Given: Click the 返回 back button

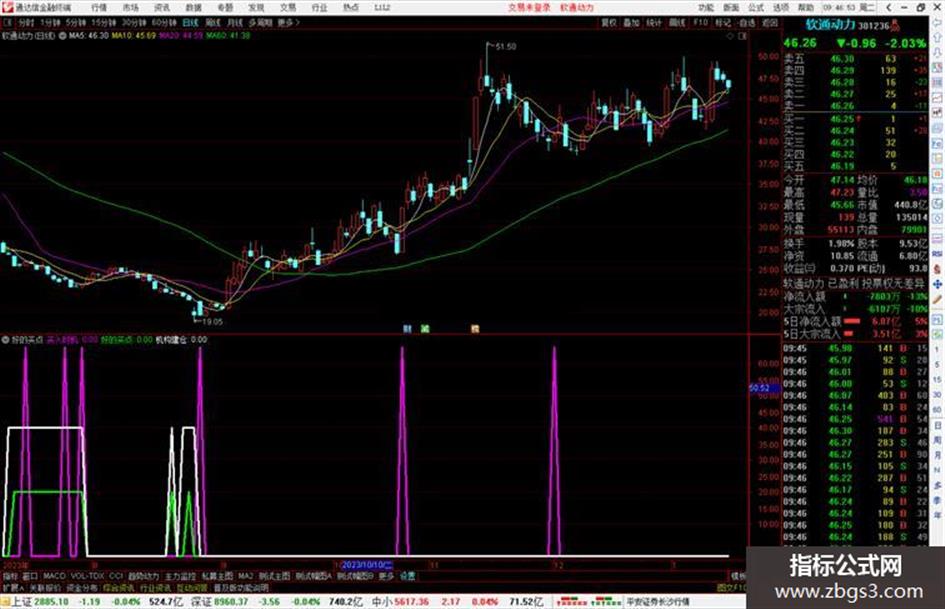Looking at the screenshot, I should coord(770,22).
